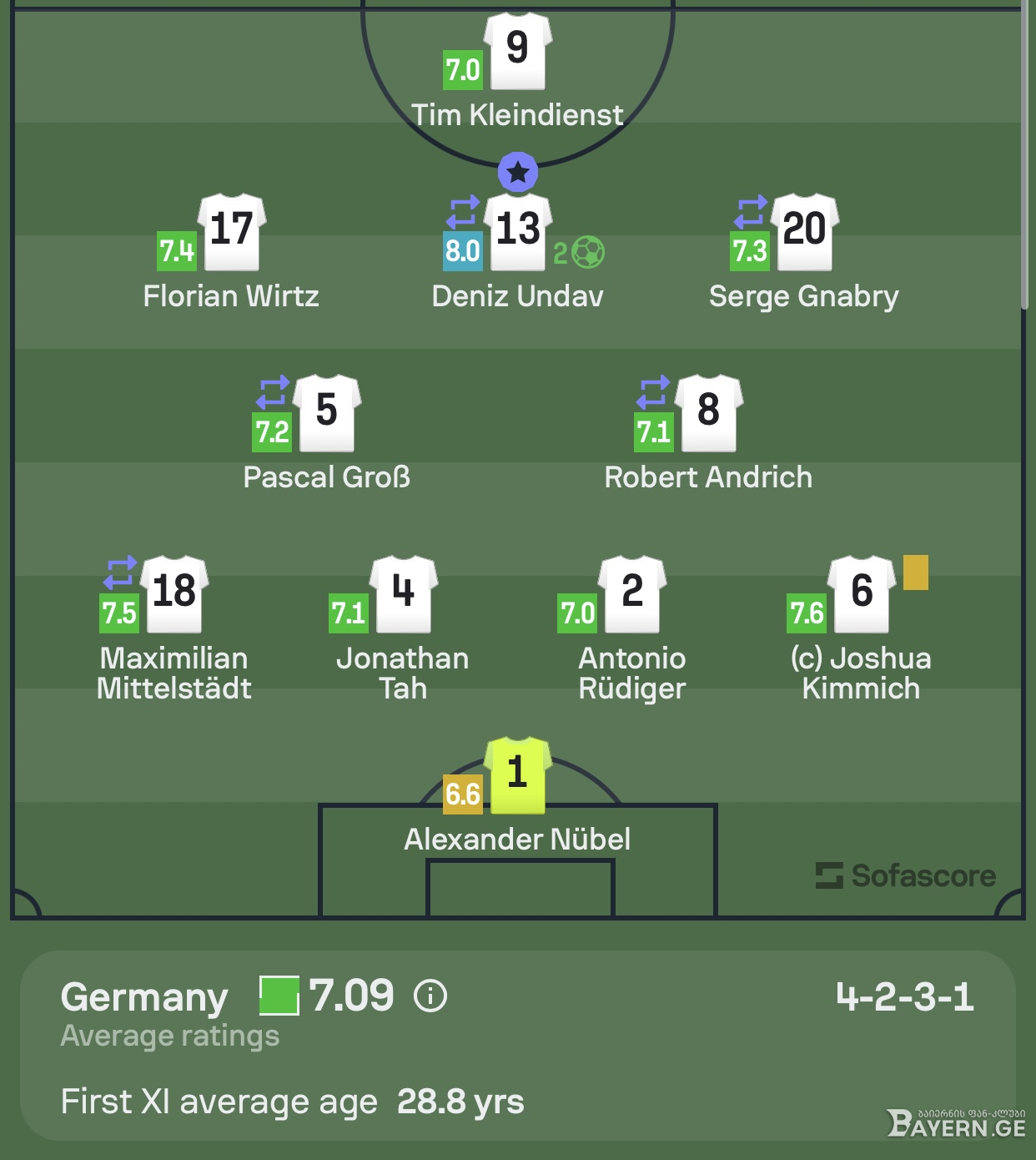Click the 4-2-3-1 formation label
Screen dimensions: 1036x1160
[x=905, y=996]
